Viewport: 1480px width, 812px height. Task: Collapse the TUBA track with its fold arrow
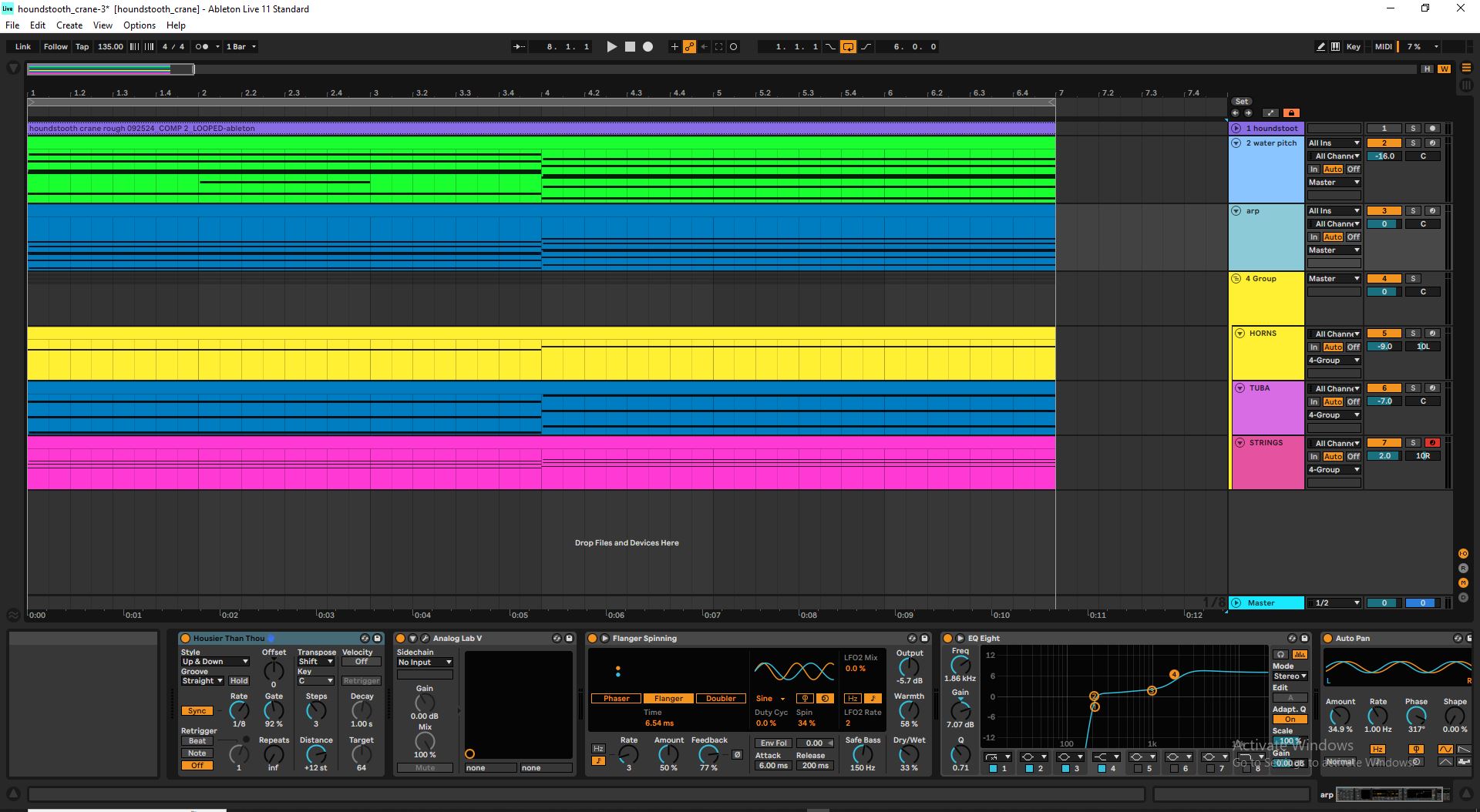[1240, 388]
